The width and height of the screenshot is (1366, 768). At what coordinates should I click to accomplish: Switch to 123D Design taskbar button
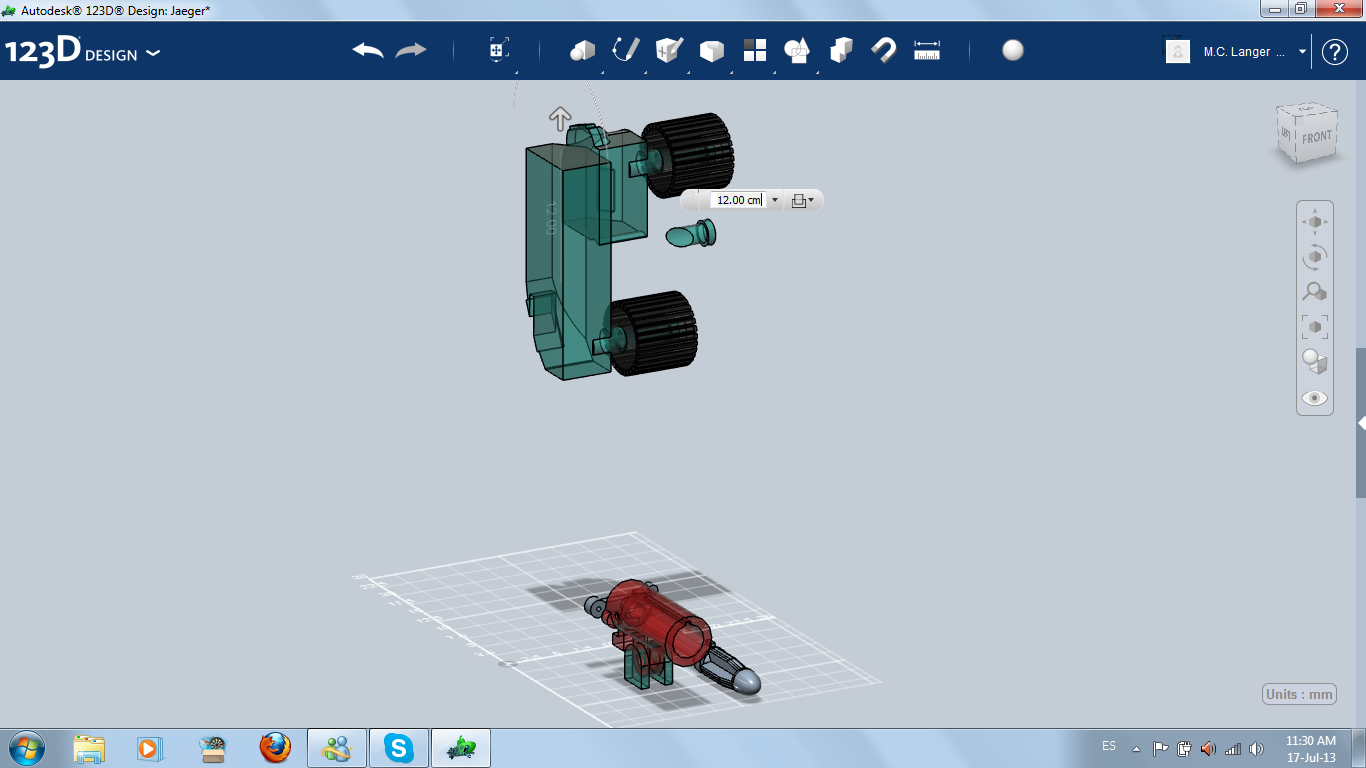click(x=461, y=747)
